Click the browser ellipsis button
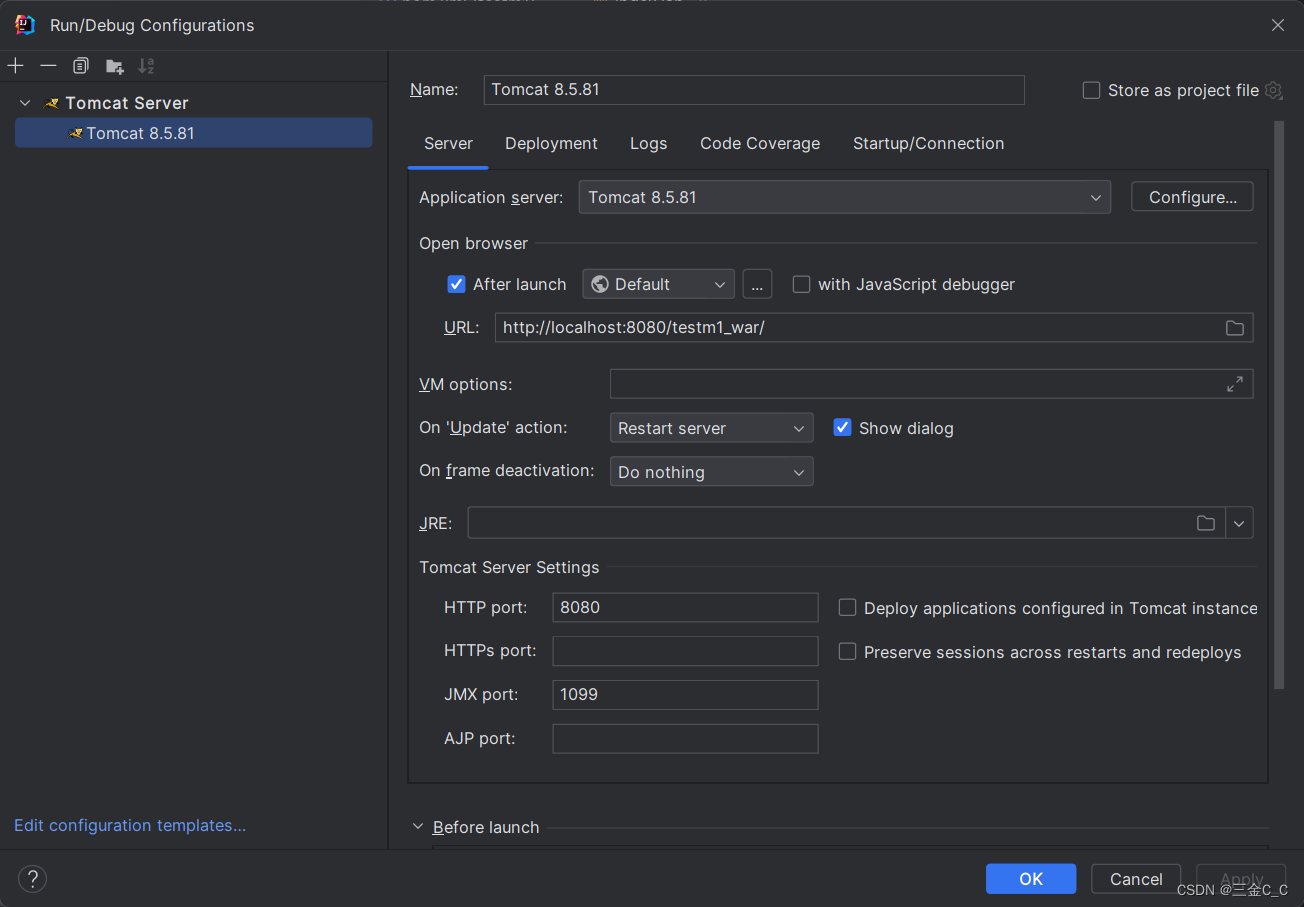This screenshot has width=1304, height=907. [757, 284]
